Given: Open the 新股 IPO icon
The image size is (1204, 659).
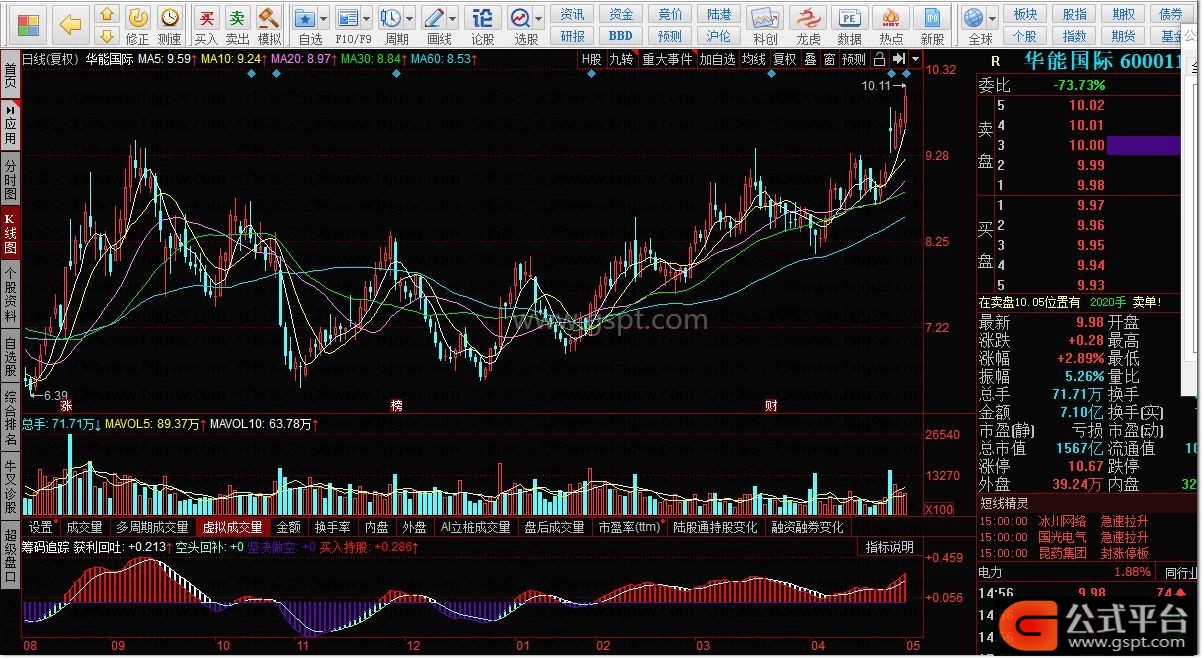Looking at the screenshot, I should 932,18.
